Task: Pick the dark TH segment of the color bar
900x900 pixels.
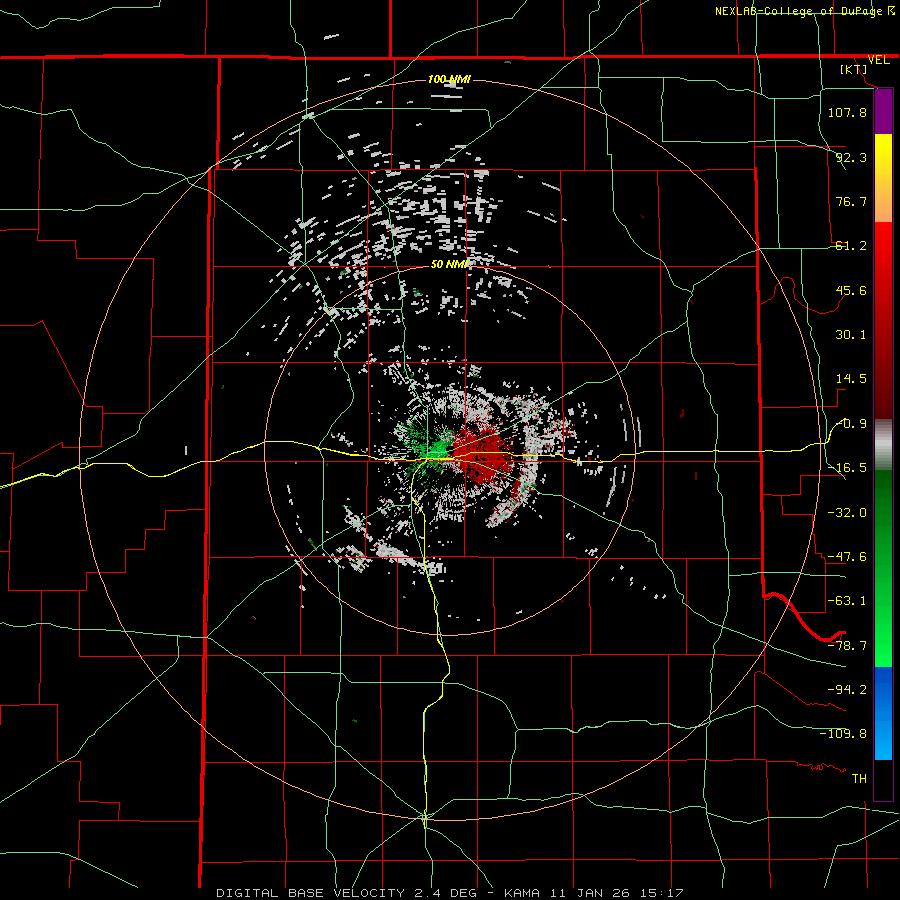Action: pos(883,779)
